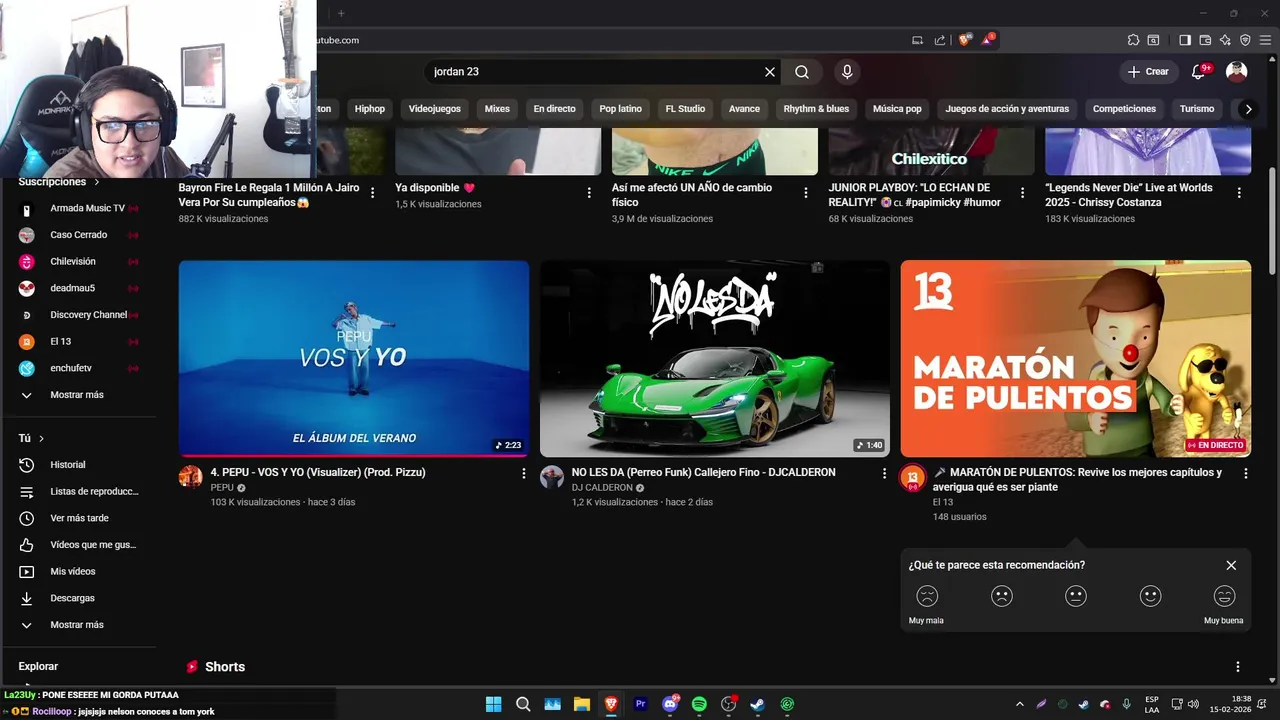Open the account avatar menu
Viewport: 1280px width, 720px height.
click(1237, 71)
